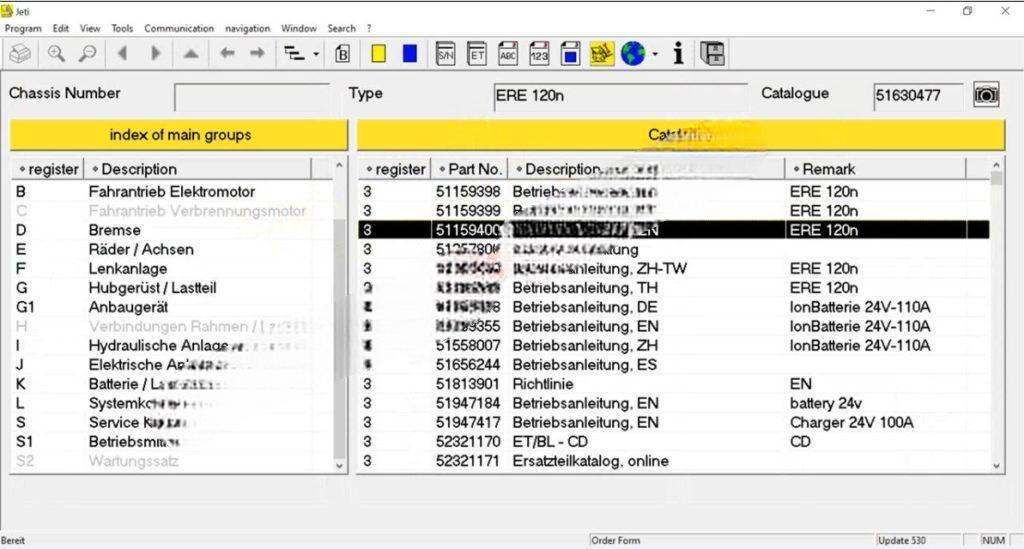
Task: Select the blue square toolbar swatch
Action: (409, 54)
